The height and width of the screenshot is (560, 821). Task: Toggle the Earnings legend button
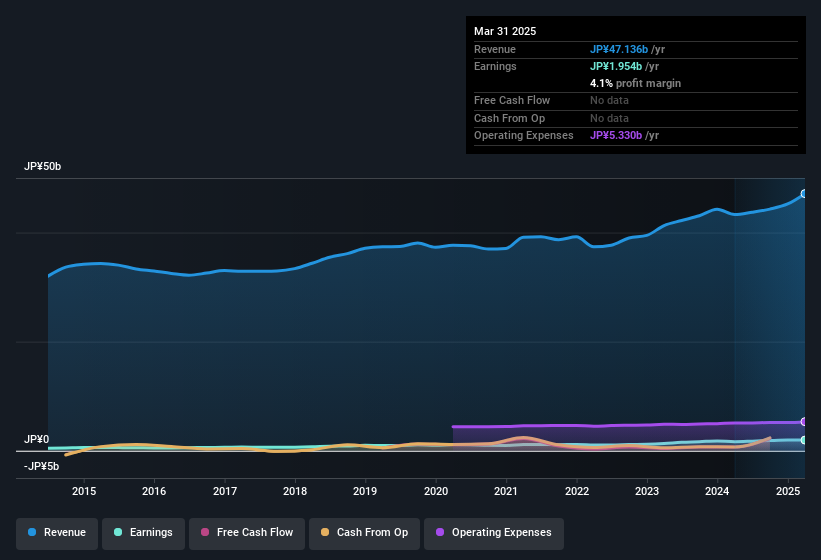pyautogui.click(x=143, y=533)
